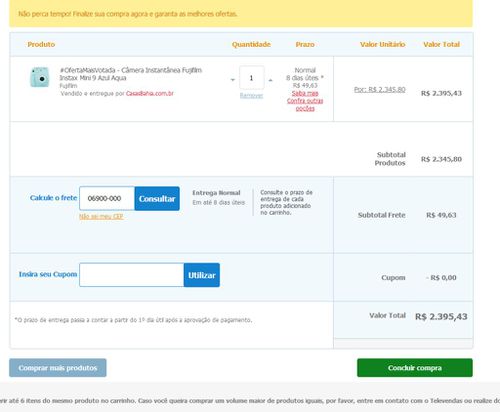Image resolution: width=500 pixels, height=412 pixels.
Task: Apply coupon with the Utilizar button
Action: click(x=202, y=275)
